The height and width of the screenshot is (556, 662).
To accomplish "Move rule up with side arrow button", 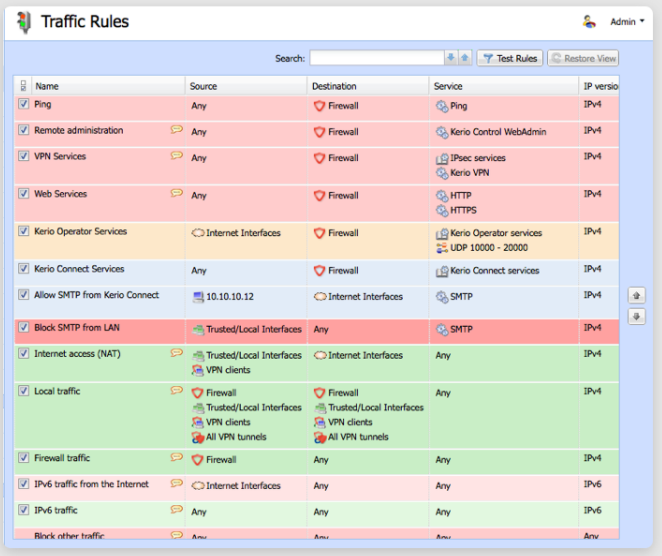I will tap(636, 296).
